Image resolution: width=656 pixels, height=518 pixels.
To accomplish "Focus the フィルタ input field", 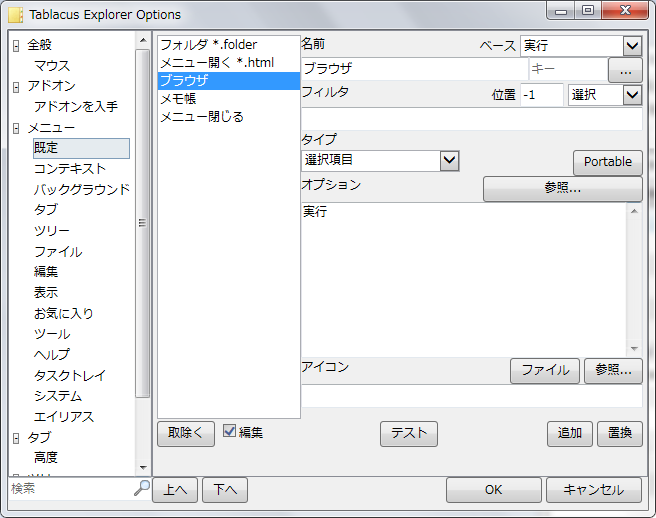I will (x=472, y=119).
